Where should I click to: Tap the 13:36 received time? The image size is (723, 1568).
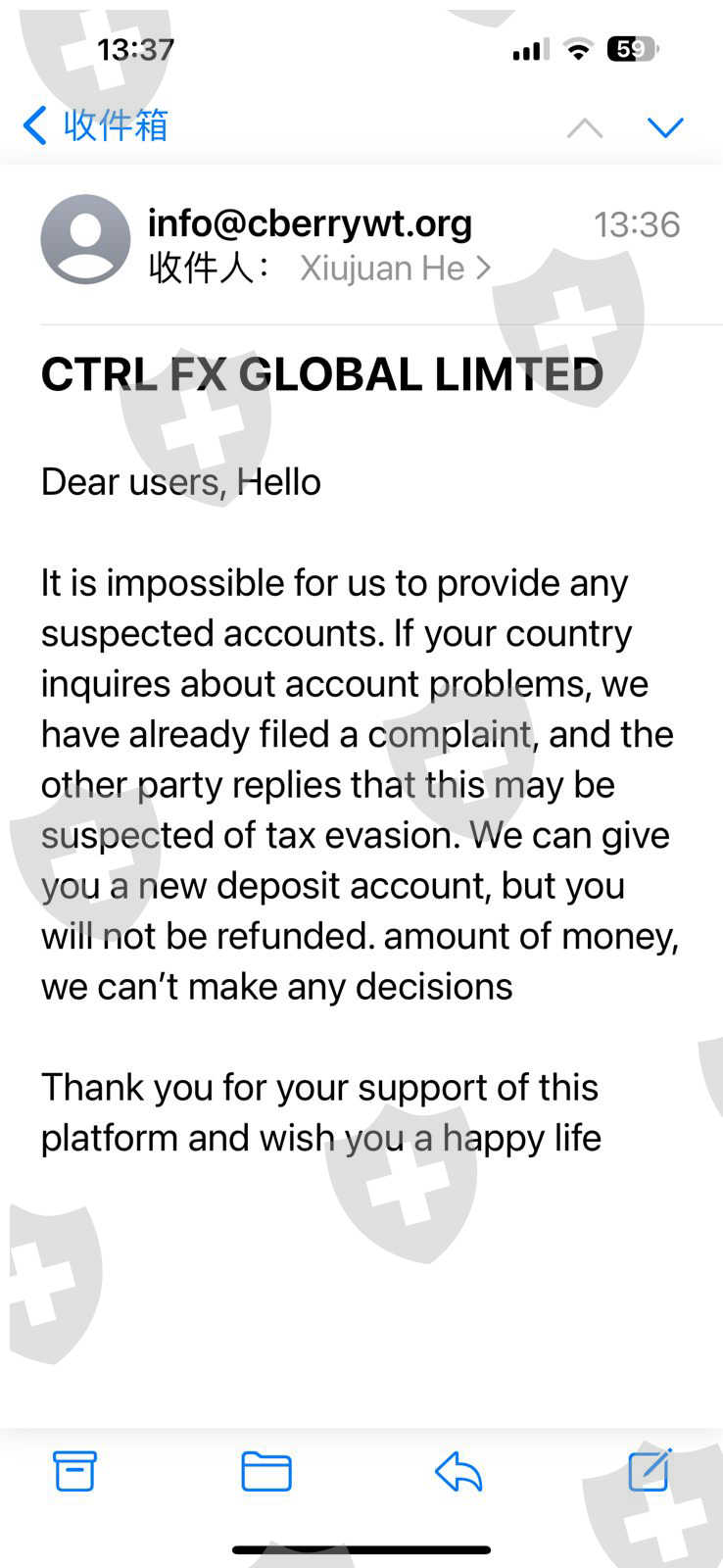click(x=636, y=224)
